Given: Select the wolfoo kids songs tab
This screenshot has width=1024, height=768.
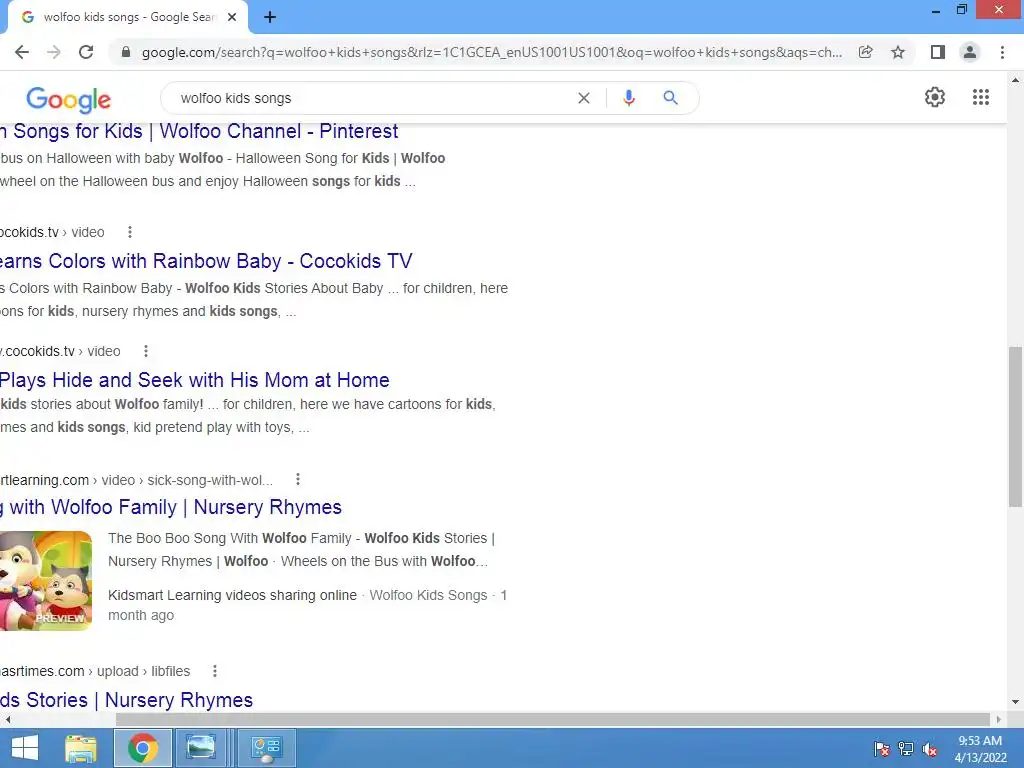Looking at the screenshot, I should [127, 17].
